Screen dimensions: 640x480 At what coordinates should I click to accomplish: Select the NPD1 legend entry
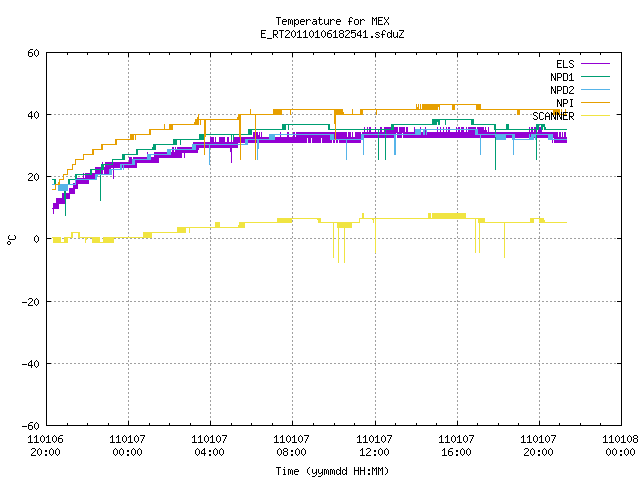pos(562,77)
